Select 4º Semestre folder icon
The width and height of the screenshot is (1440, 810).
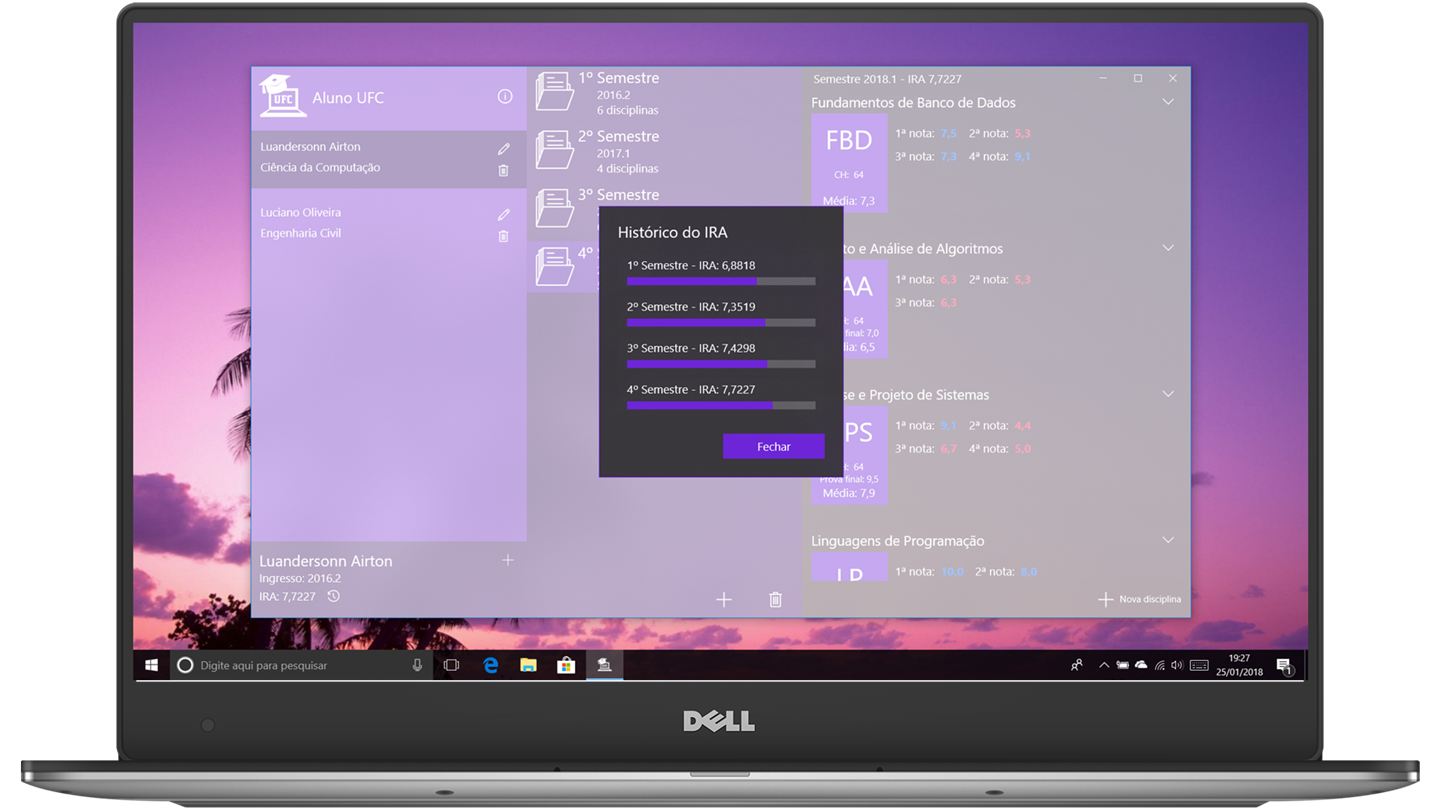pos(555,266)
